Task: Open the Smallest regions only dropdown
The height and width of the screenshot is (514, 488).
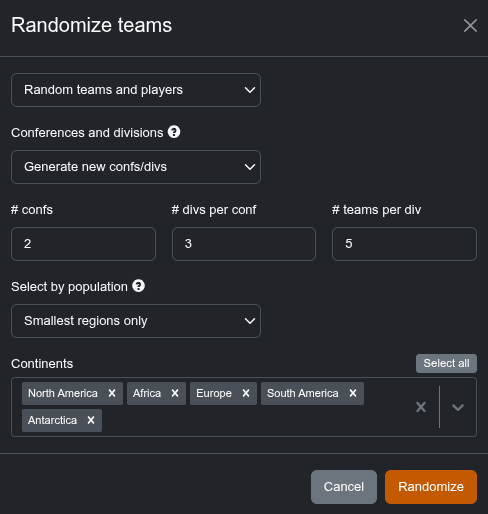Action: [136, 321]
